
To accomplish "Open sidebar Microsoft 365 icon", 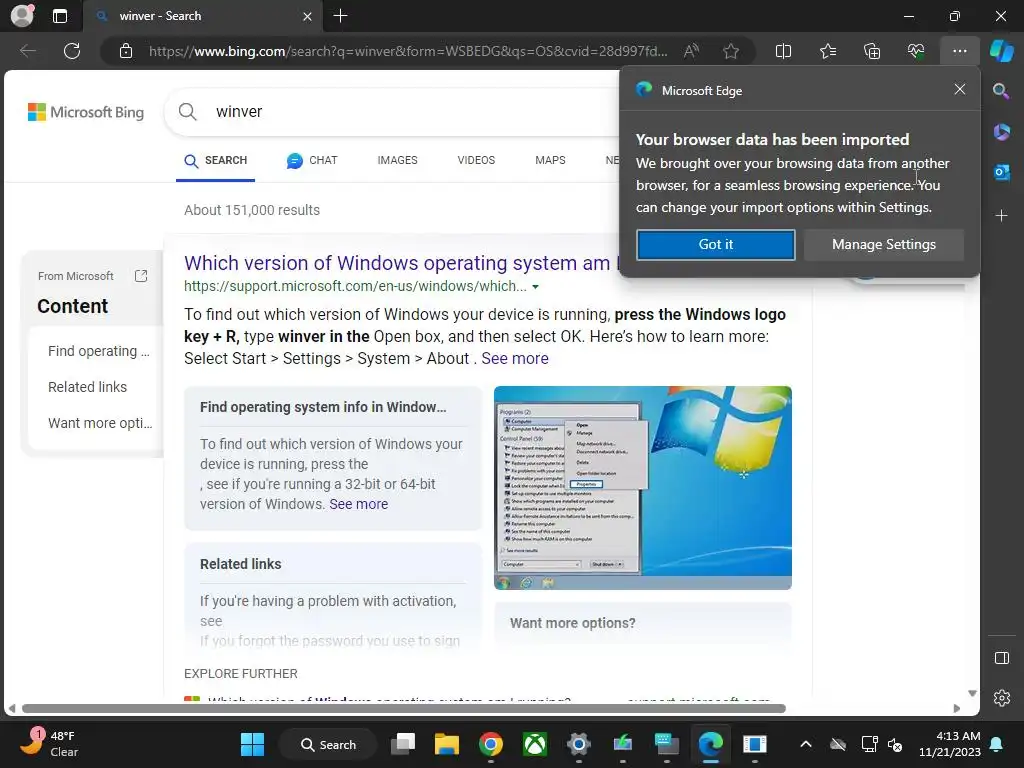I will pos(1001,132).
